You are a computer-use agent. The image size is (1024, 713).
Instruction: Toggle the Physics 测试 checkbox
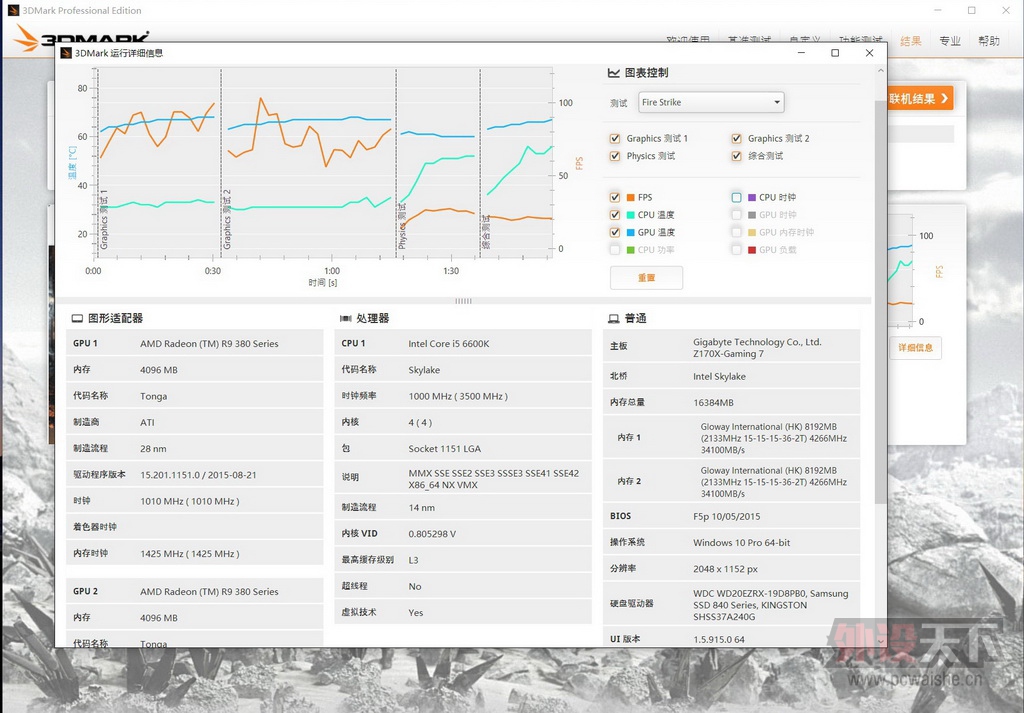coord(615,156)
